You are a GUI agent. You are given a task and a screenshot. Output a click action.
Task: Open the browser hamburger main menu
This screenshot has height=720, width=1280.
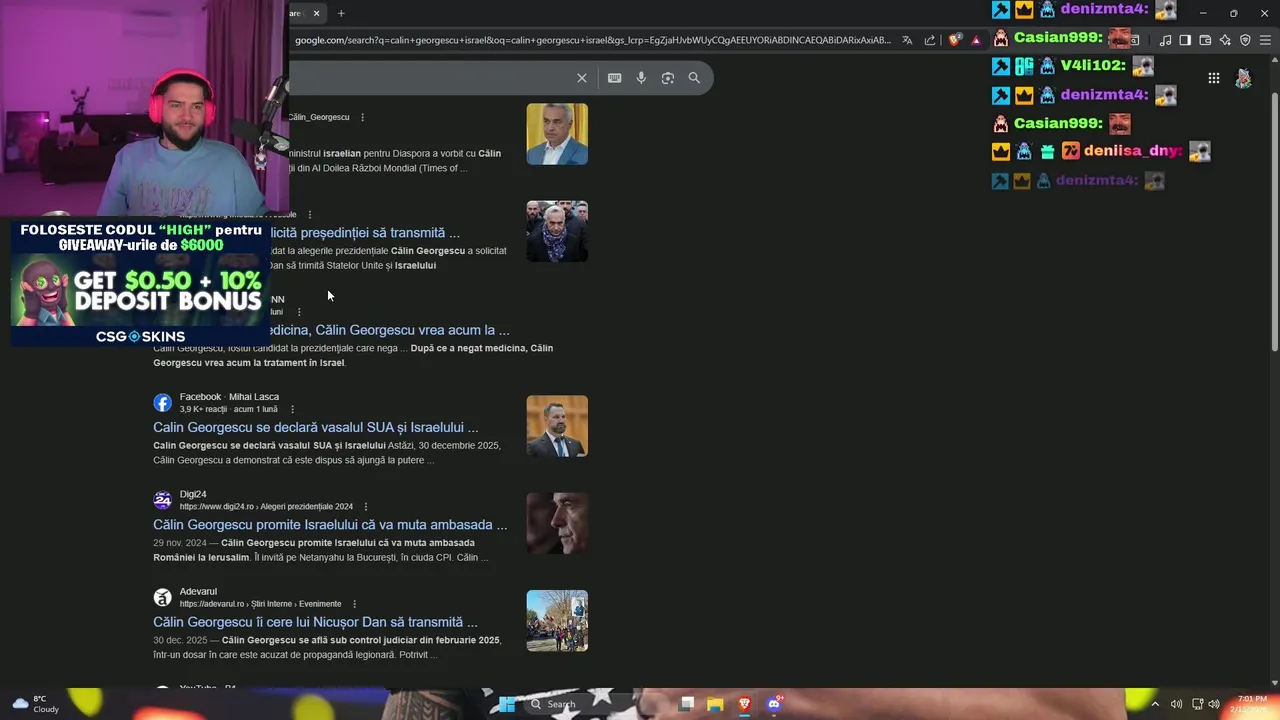(x=1265, y=40)
